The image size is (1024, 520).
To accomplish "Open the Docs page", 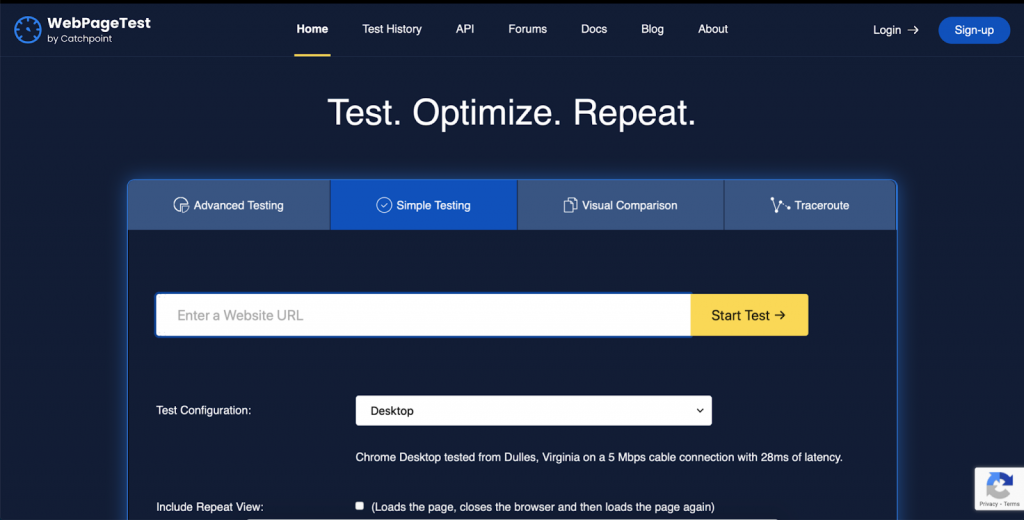I will tap(594, 29).
